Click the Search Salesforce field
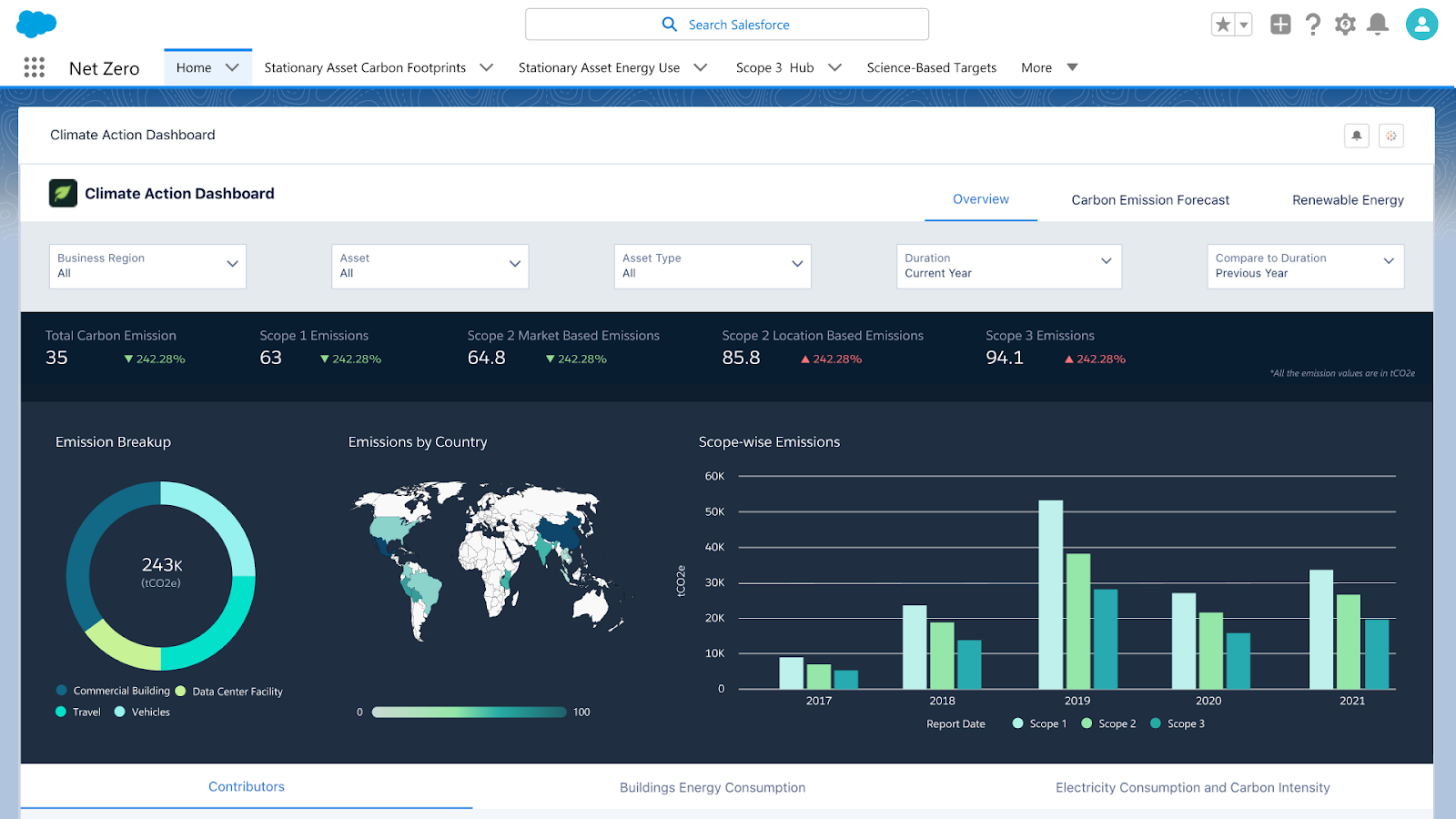Screen dimensions: 1456x819 pos(726,25)
